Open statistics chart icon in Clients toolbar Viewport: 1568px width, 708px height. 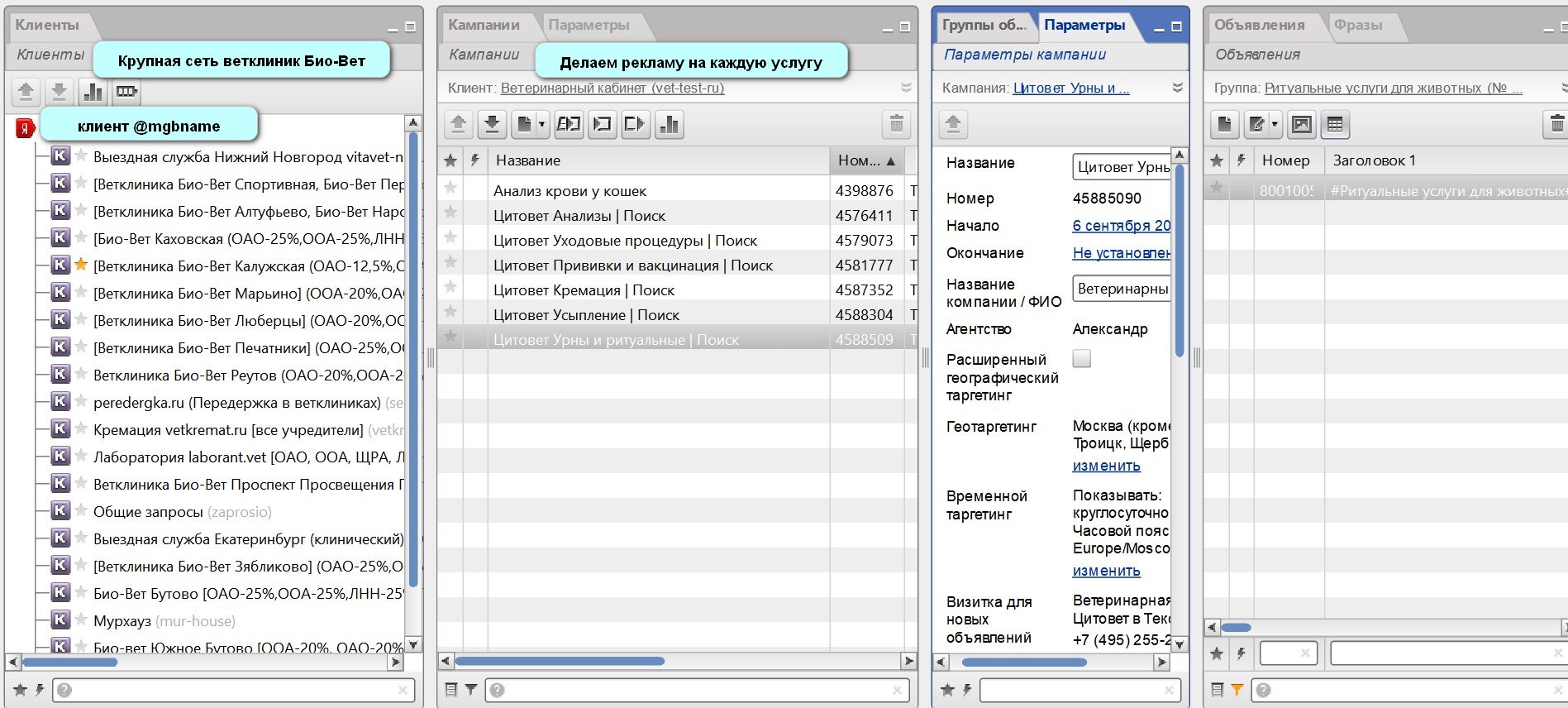[93, 92]
